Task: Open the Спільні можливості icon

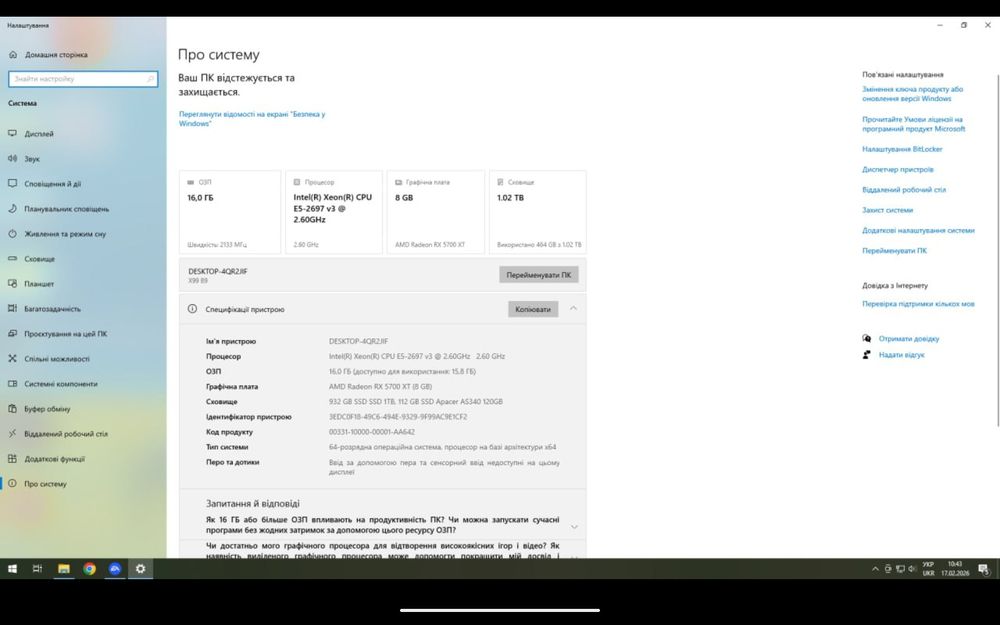Action: tap(12, 359)
